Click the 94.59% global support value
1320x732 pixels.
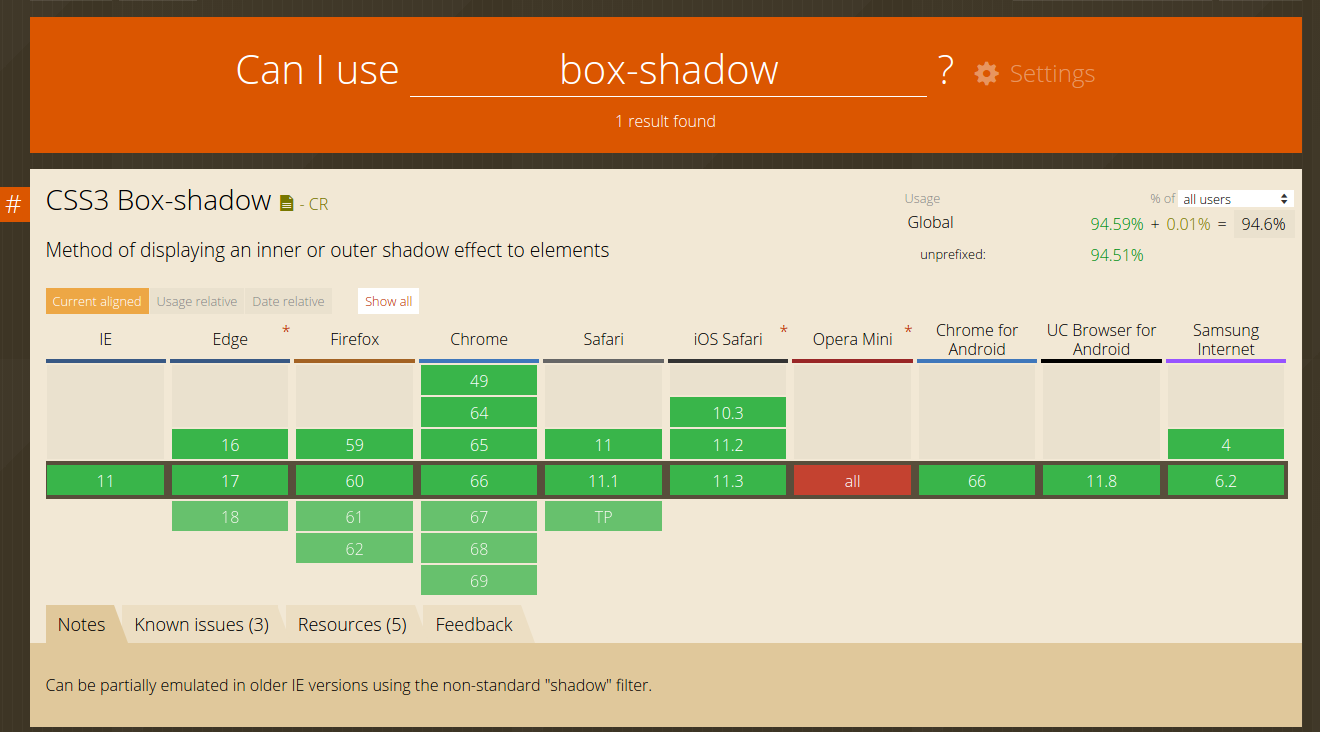[1117, 224]
